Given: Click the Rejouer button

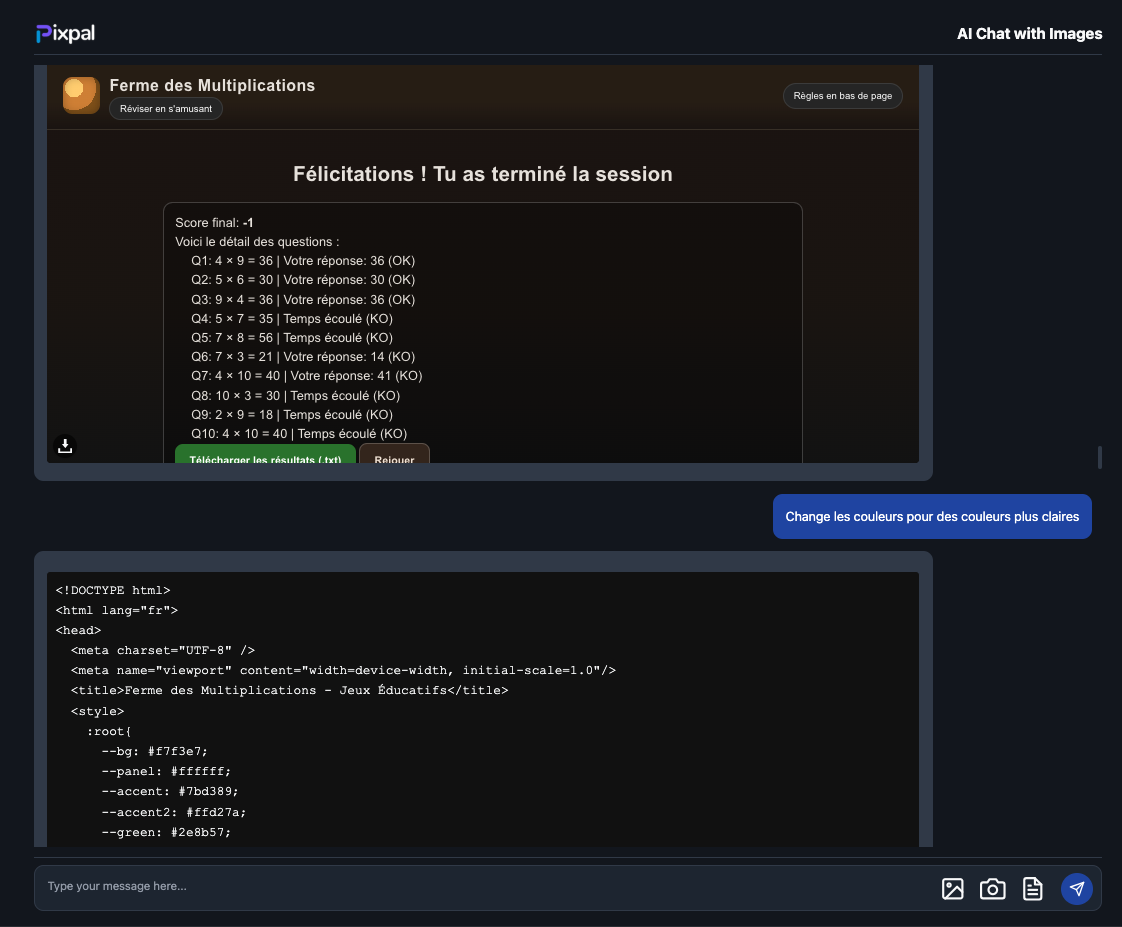Looking at the screenshot, I should [394, 455].
